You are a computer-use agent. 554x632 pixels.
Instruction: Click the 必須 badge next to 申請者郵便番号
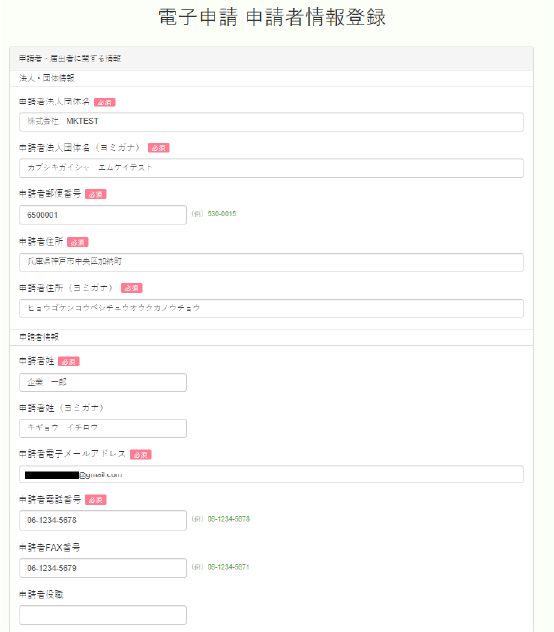(96, 194)
